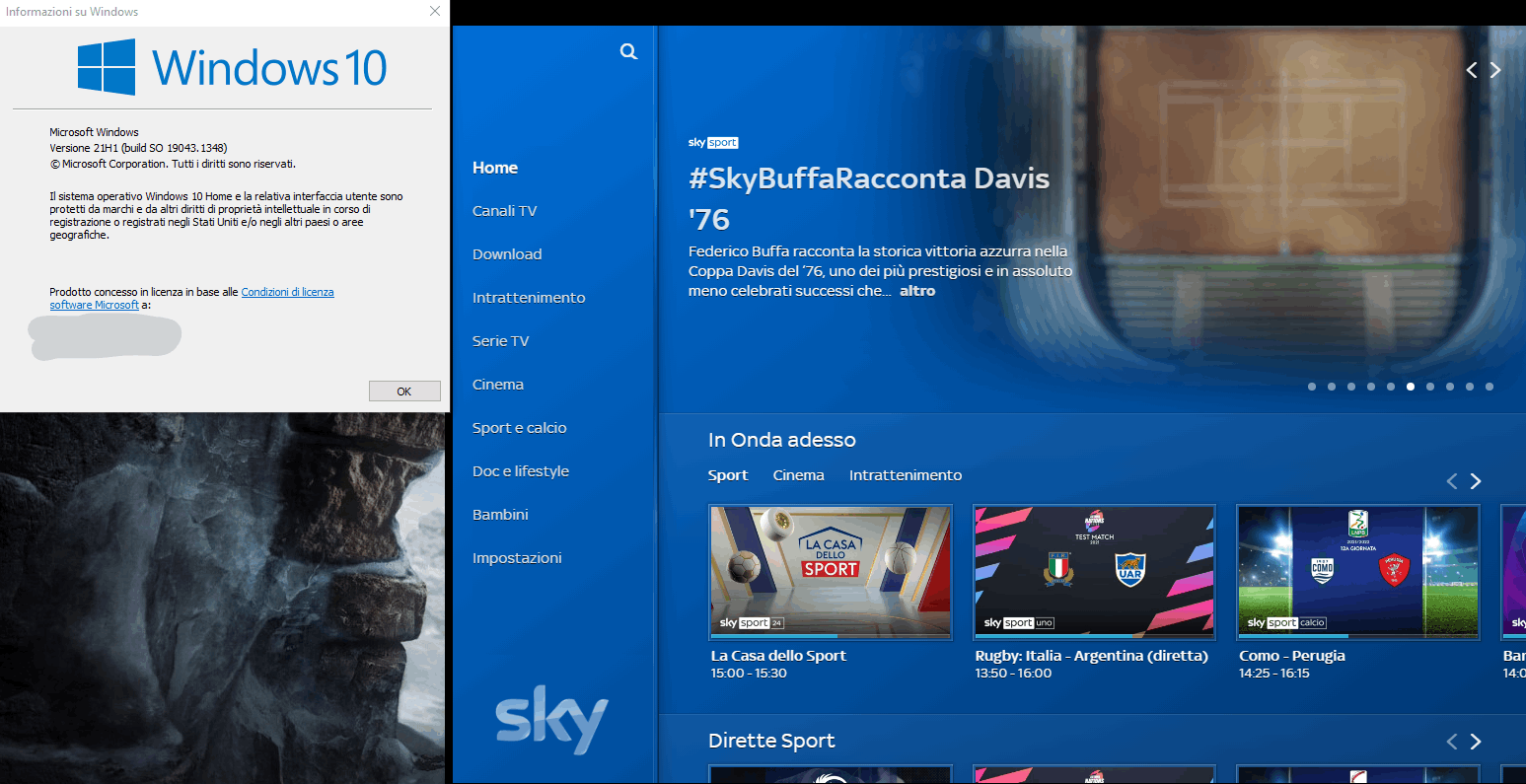The width and height of the screenshot is (1526, 784).
Task: Open Doc e lifestyle section
Action: [x=521, y=471]
